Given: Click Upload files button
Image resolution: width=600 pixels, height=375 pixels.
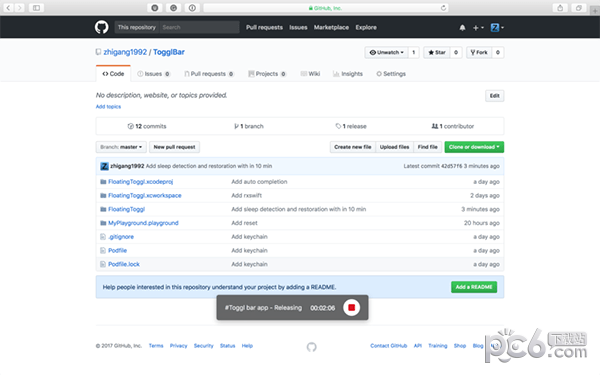Looking at the screenshot, I should click(x=395, y=147).
